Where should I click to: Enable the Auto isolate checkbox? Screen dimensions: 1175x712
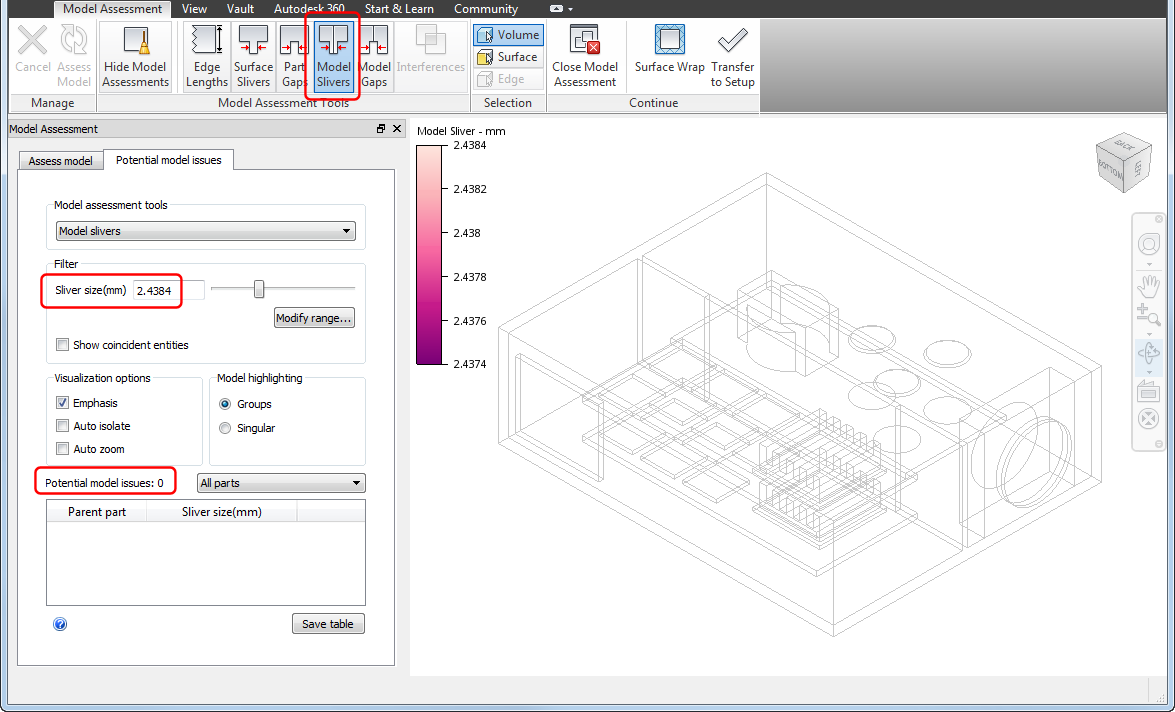(x=63, y=426)
